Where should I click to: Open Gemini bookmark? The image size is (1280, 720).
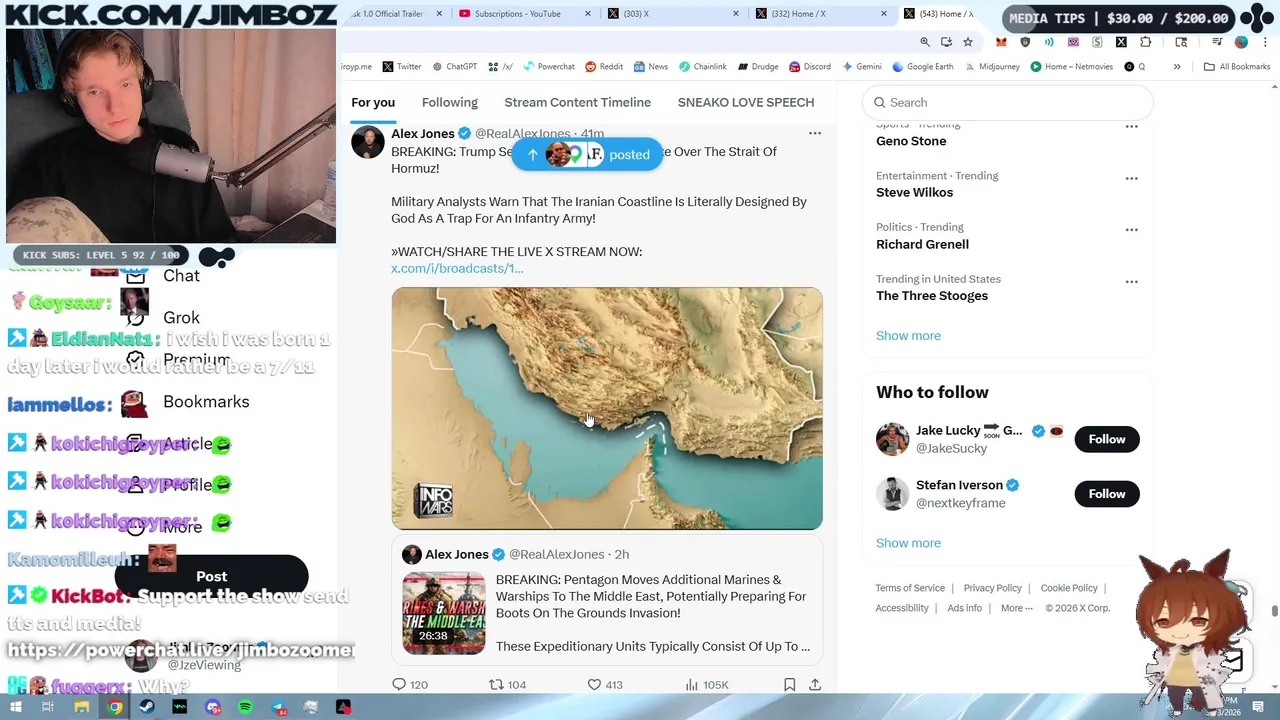click(861, 66)
